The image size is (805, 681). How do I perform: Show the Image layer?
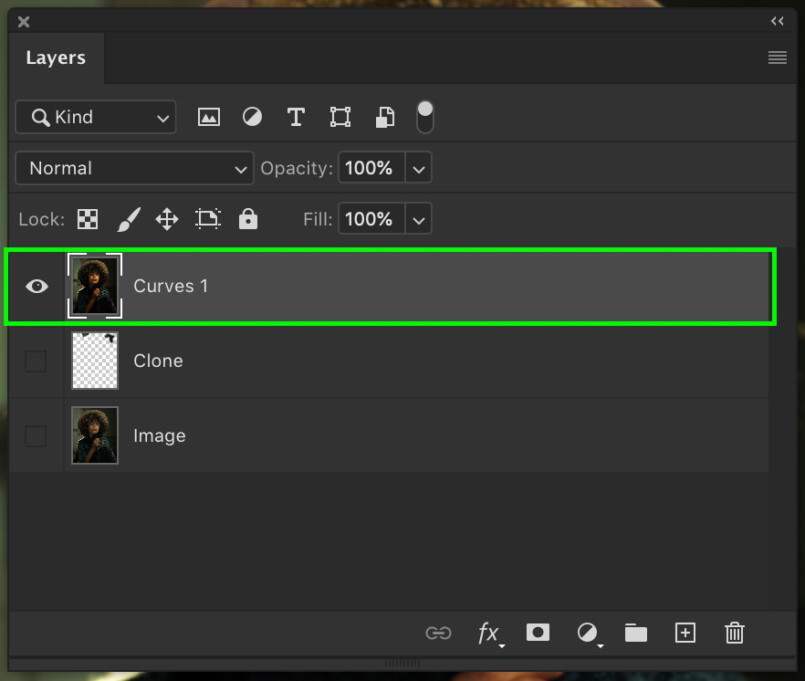pos(36,436)
